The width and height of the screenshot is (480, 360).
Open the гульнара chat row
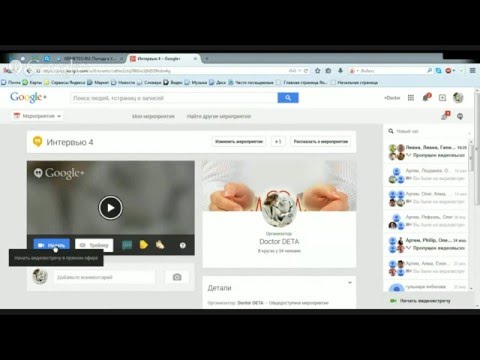(427, 287)
